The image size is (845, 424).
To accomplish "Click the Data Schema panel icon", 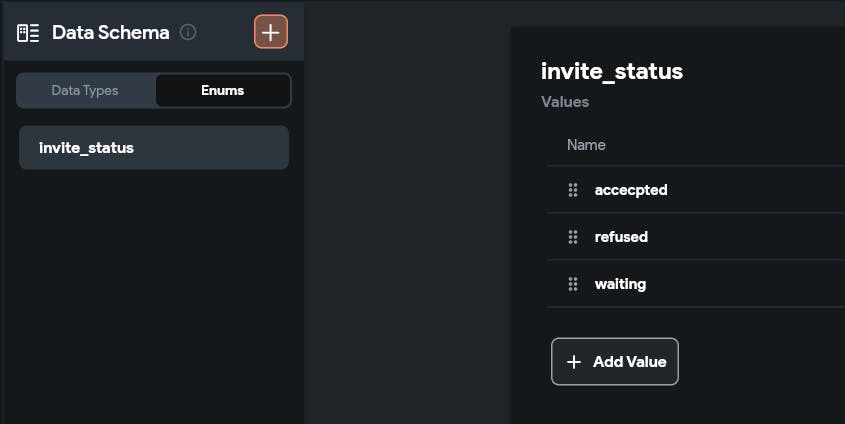I will point(28,32).
